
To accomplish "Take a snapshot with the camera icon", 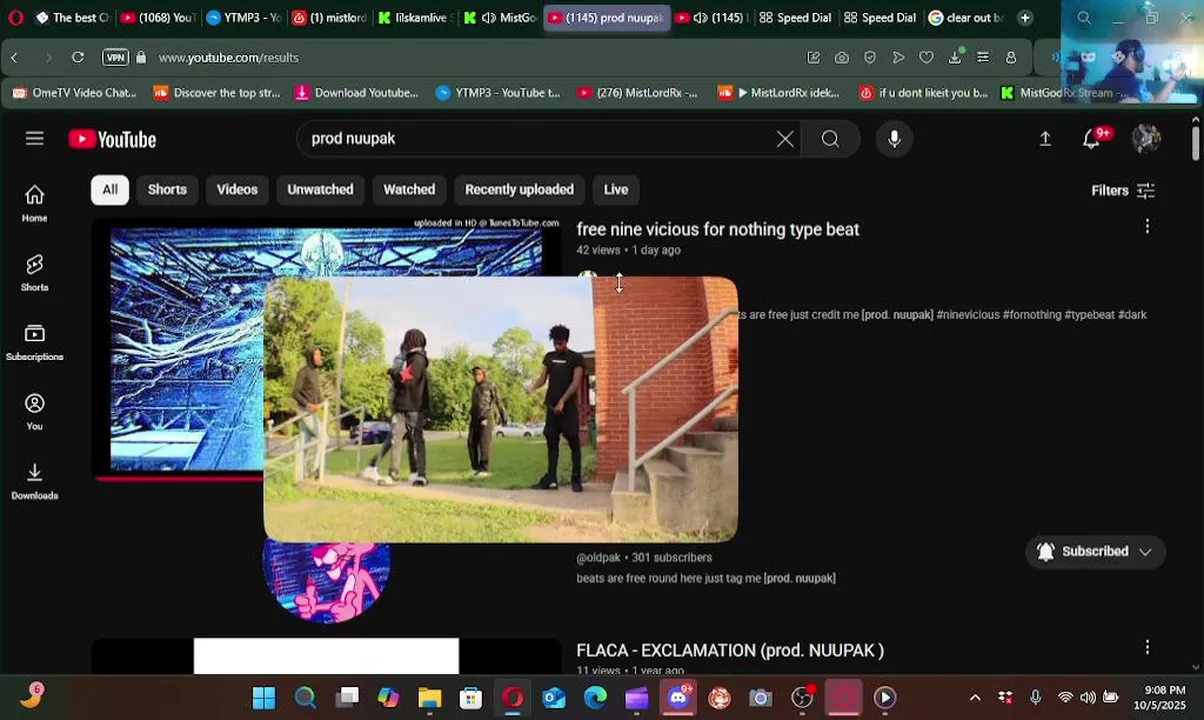I will tap(842, 57).
